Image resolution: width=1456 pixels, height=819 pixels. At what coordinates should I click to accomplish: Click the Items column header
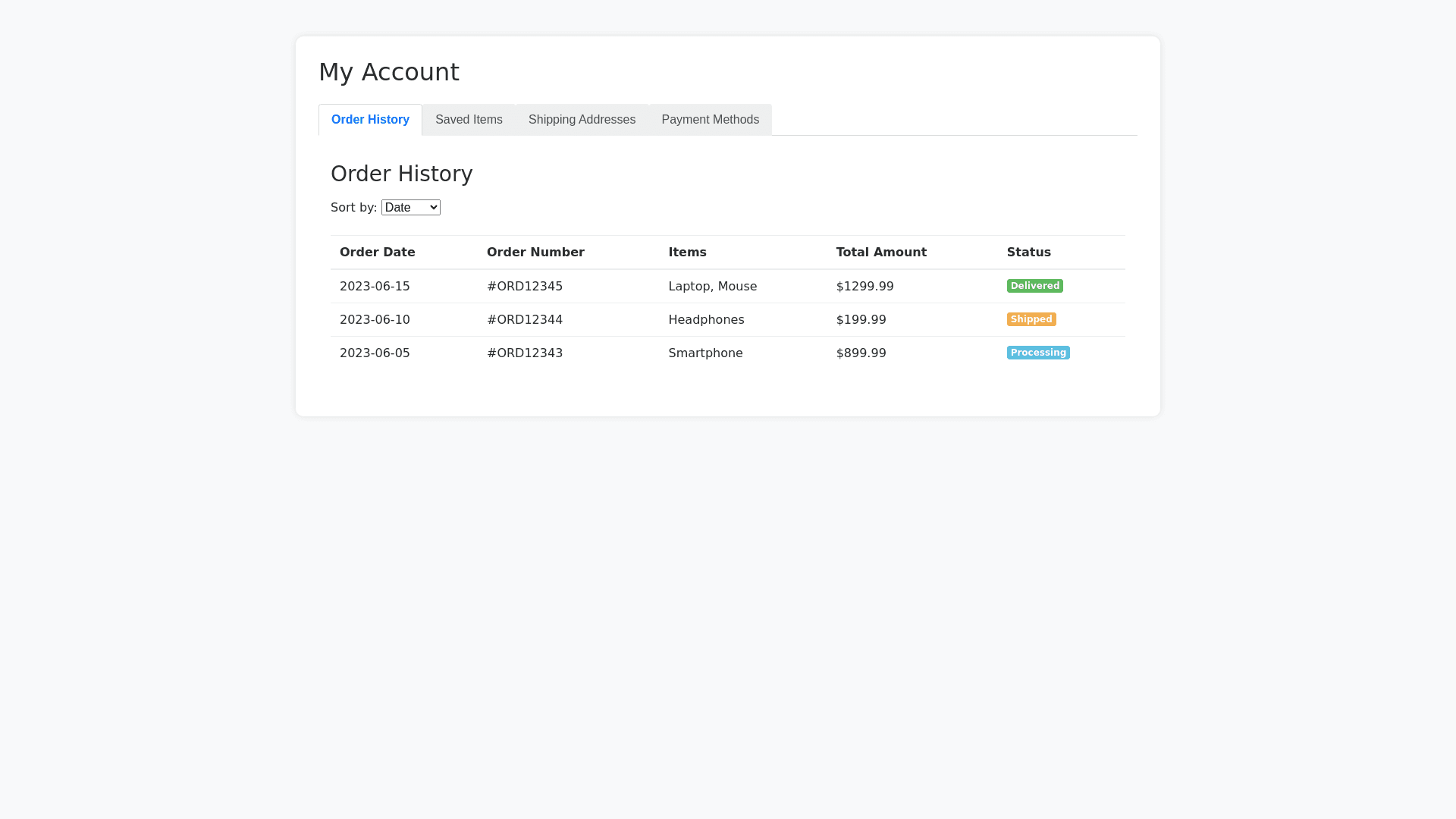(x=687, y=253)
